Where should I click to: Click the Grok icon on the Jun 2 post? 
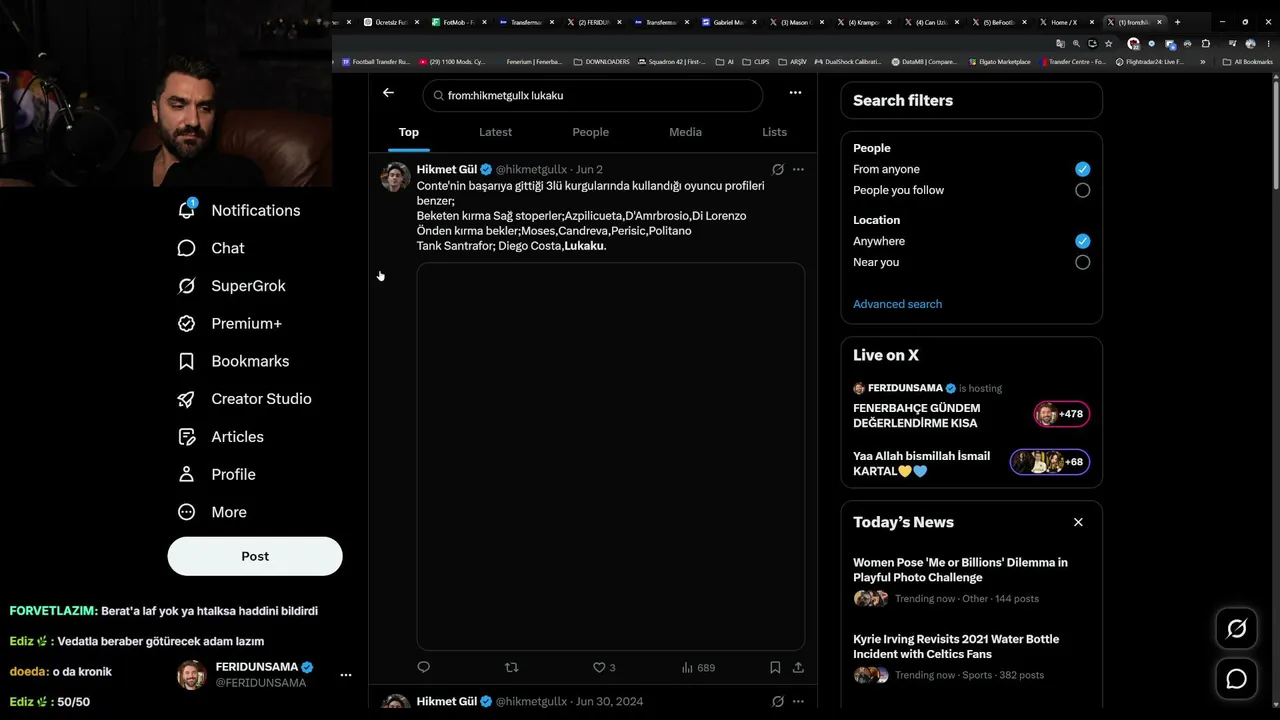click(x=778, y=170)
